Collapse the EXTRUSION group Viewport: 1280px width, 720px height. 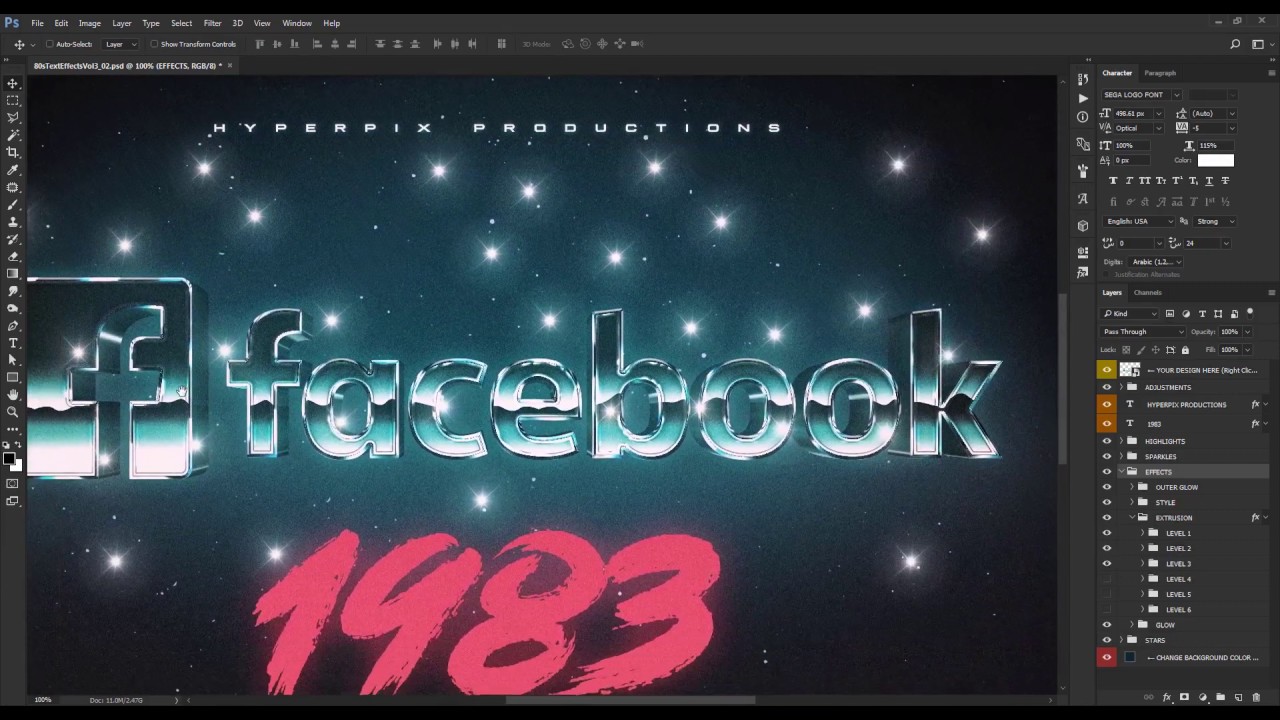(1132, 518)
